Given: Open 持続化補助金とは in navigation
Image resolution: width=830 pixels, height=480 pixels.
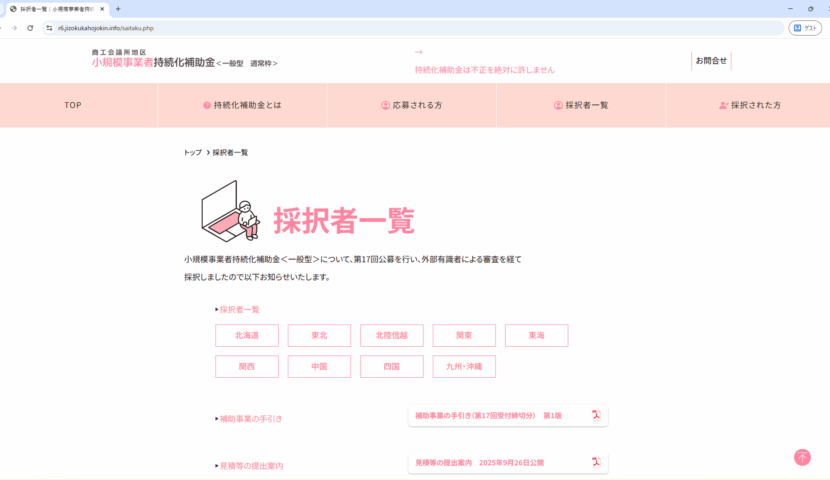Looking at the screenshot, I should 242,105.
